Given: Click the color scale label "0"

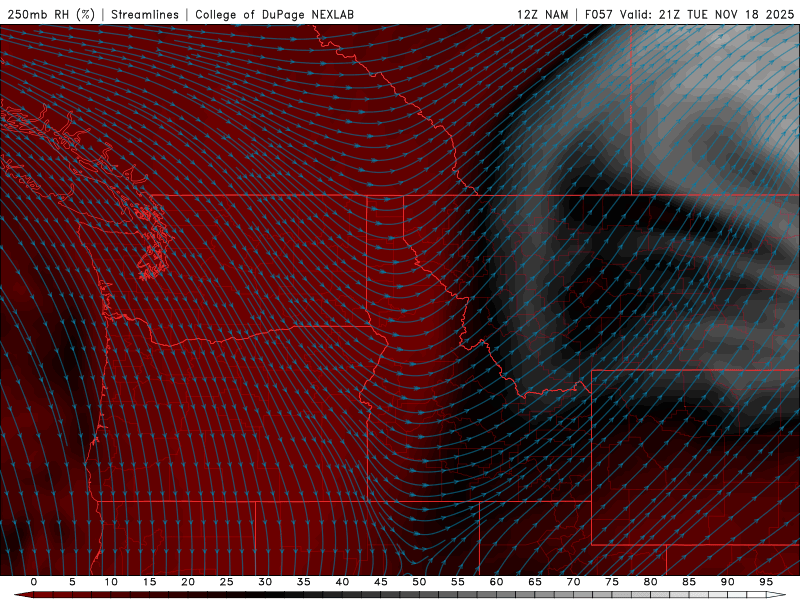Looking at the screenshot, I should click(x=34, y=582).
